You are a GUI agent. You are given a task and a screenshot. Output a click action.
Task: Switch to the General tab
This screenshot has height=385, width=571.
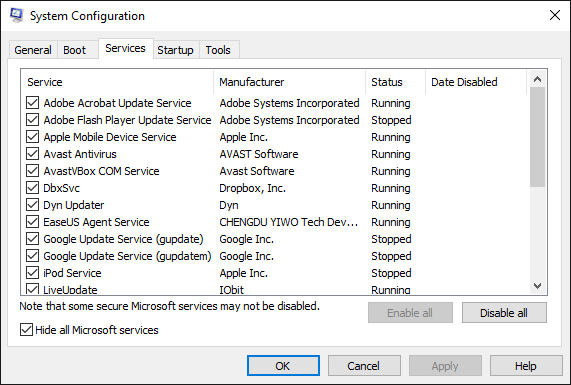click(x=33, y=50)
